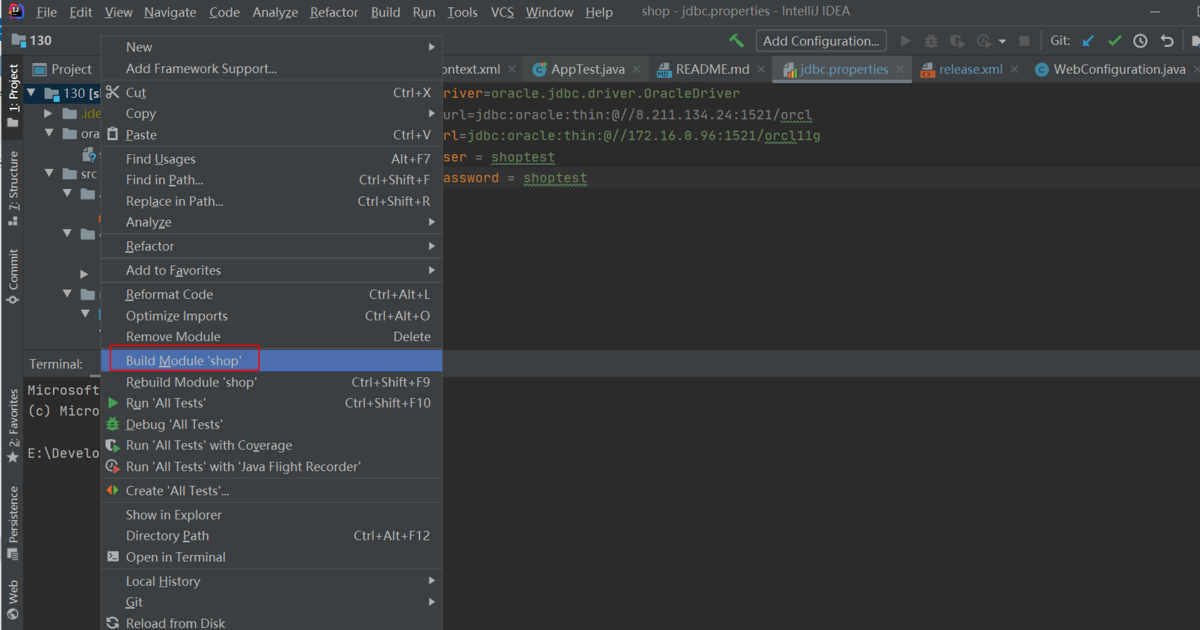Open the profiler dropdown arrow in toolbar

1002,41
